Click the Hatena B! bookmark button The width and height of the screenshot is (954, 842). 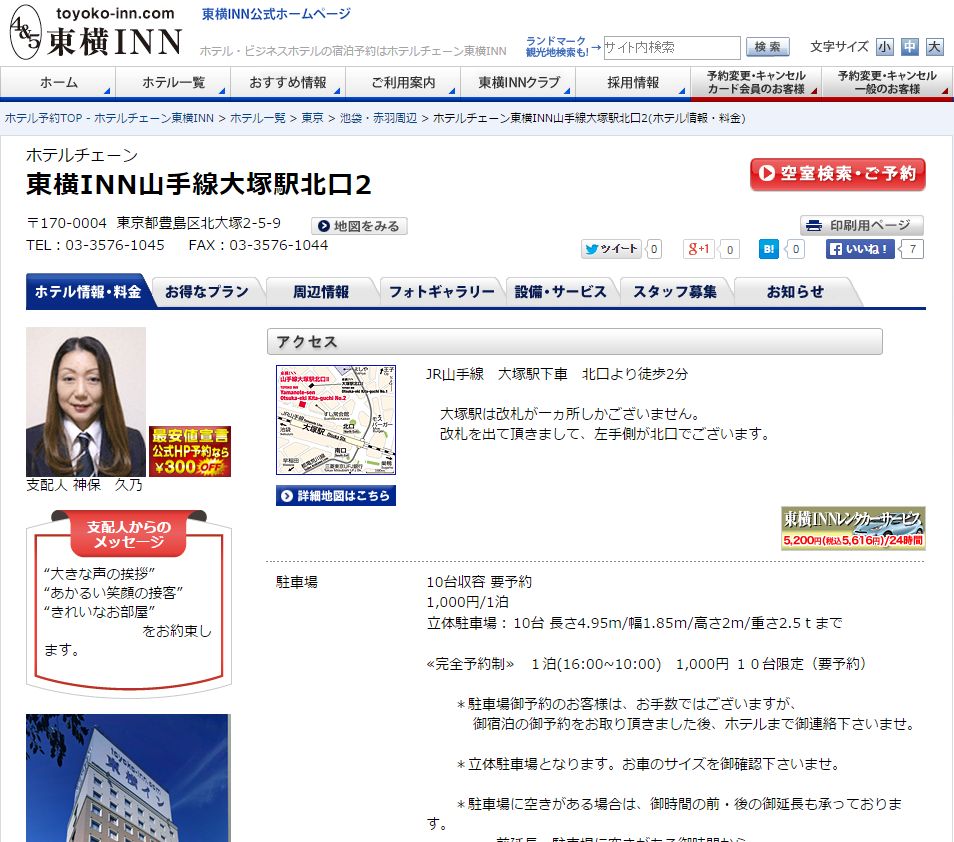(768, 249)
